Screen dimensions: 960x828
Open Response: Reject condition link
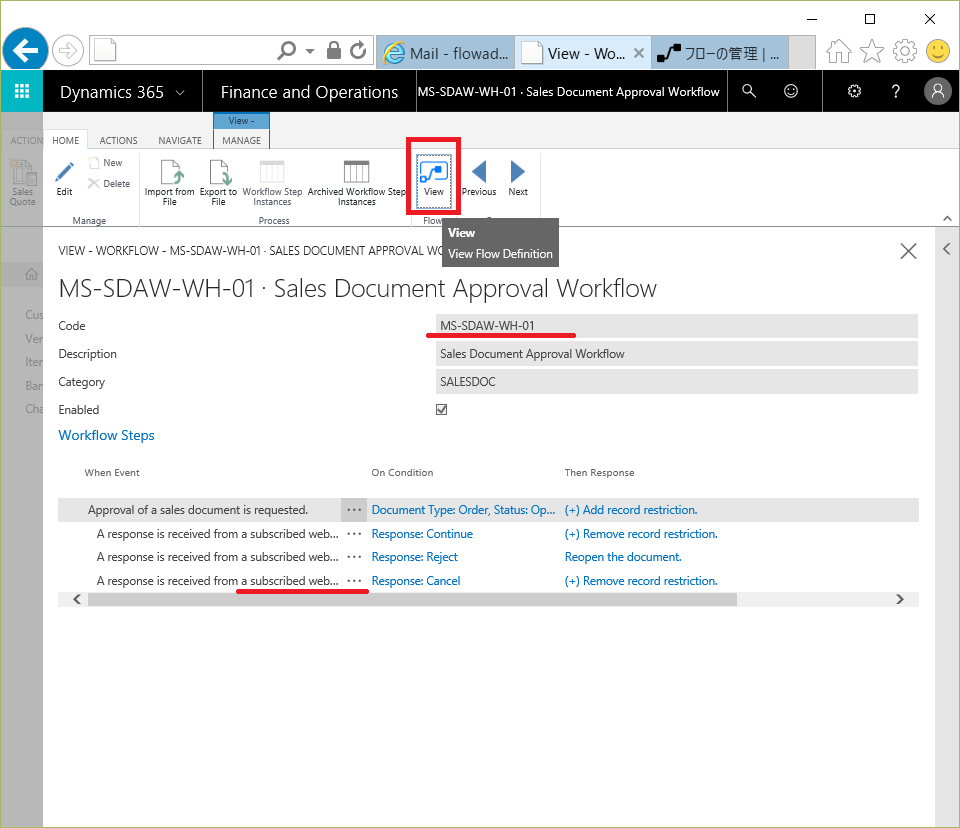coord(414,557)
